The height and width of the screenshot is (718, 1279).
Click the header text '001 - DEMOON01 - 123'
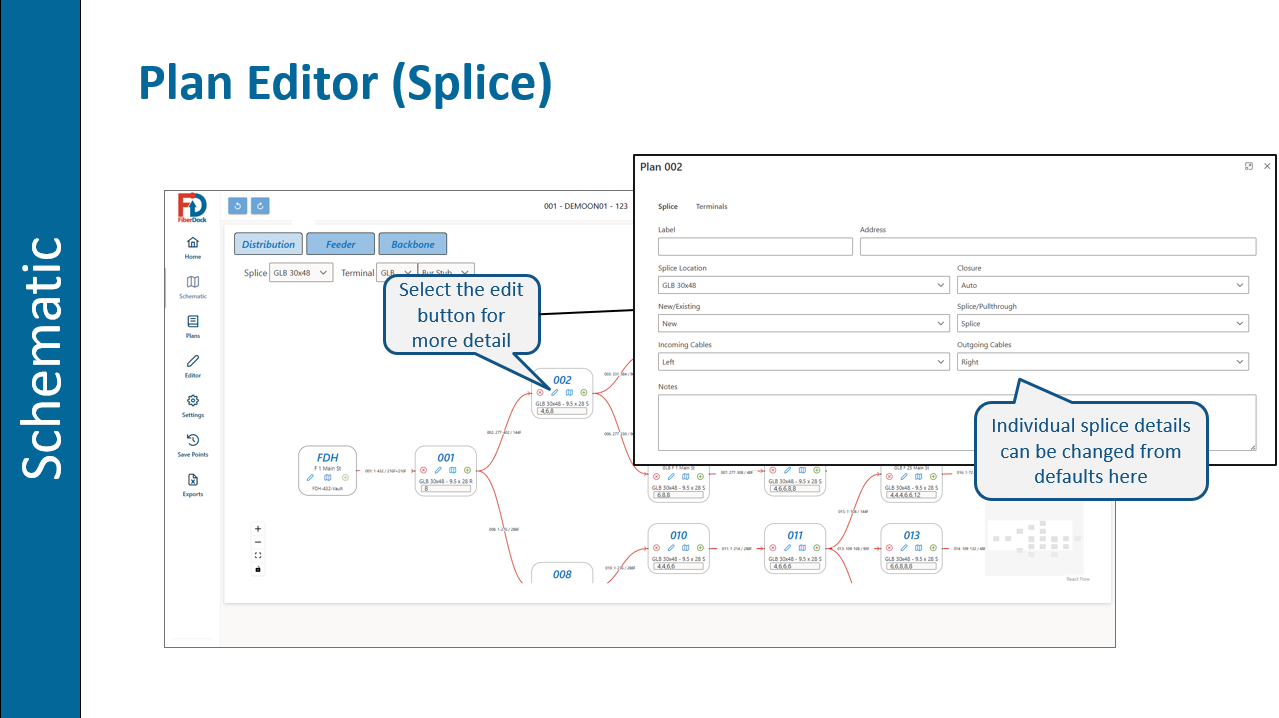[586, 206]
